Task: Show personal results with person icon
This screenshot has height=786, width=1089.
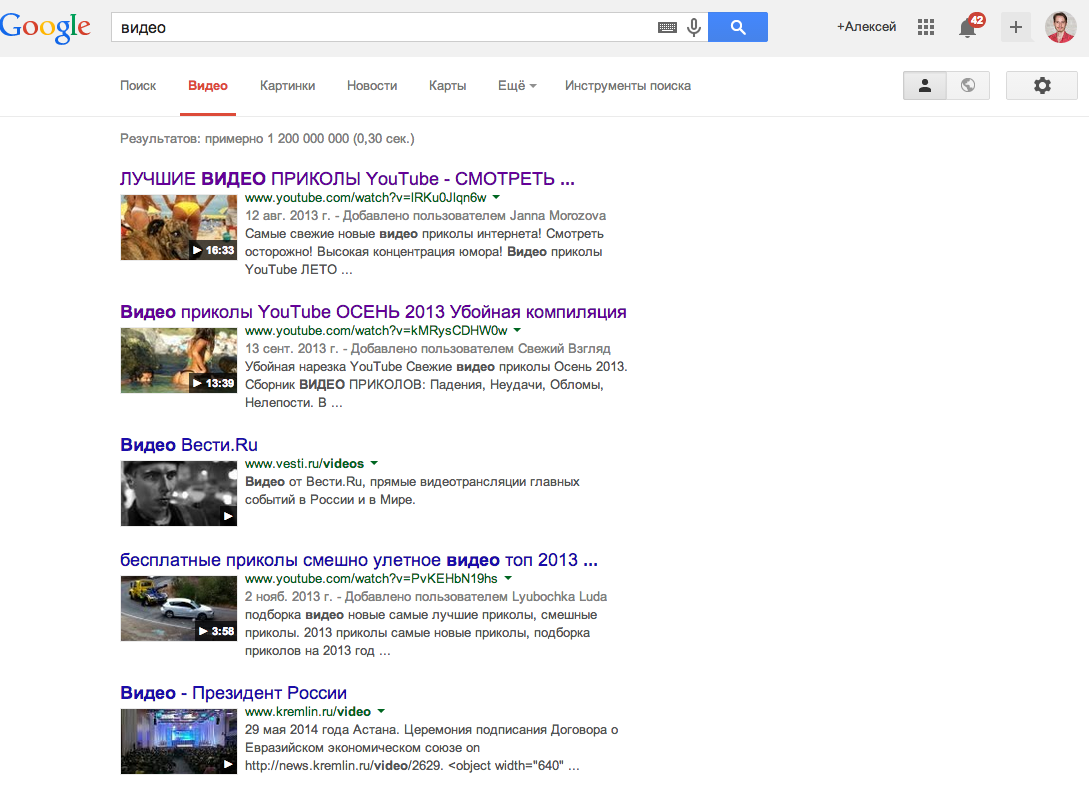Action: [x=924, y=85]
